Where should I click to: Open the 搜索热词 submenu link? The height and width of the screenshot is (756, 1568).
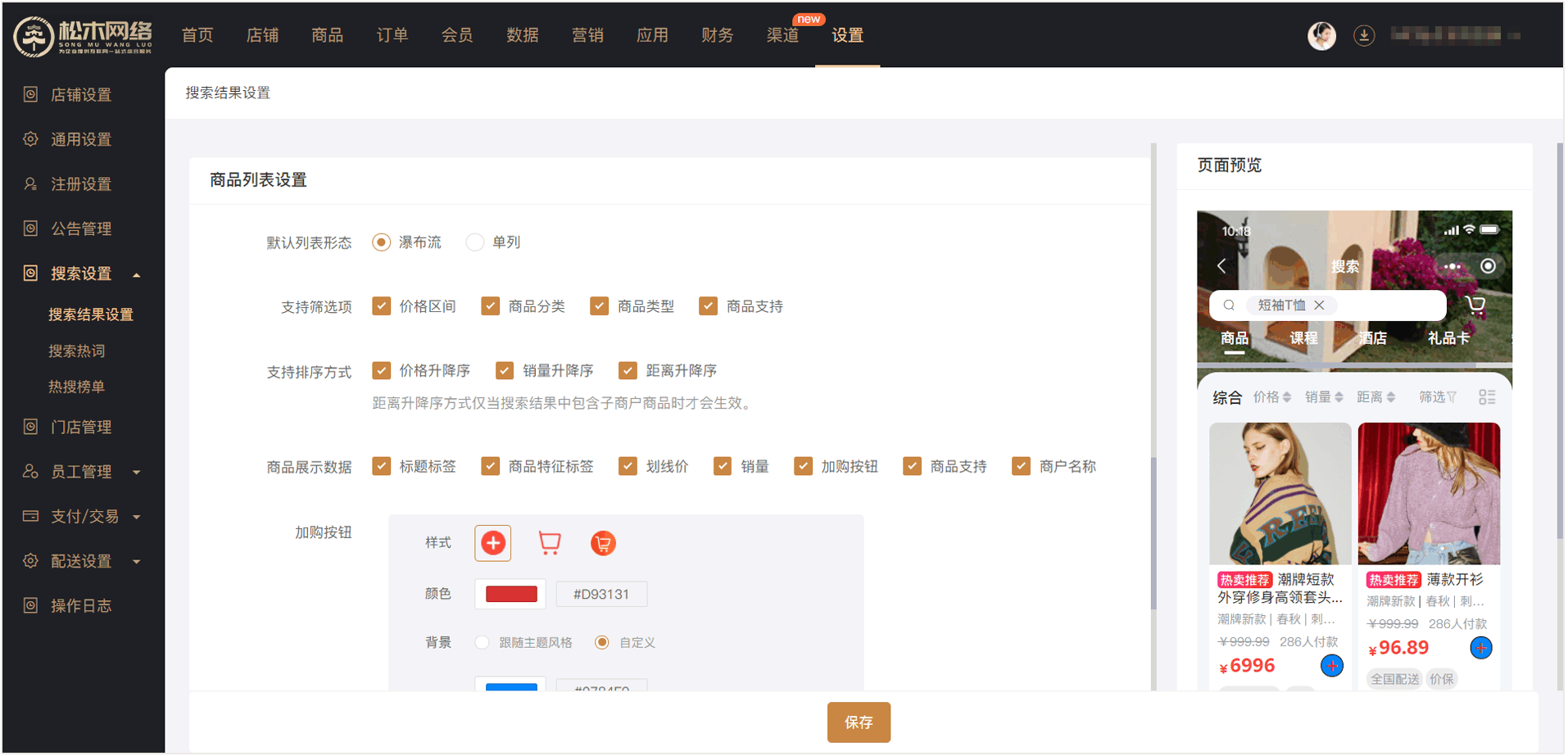77,351
